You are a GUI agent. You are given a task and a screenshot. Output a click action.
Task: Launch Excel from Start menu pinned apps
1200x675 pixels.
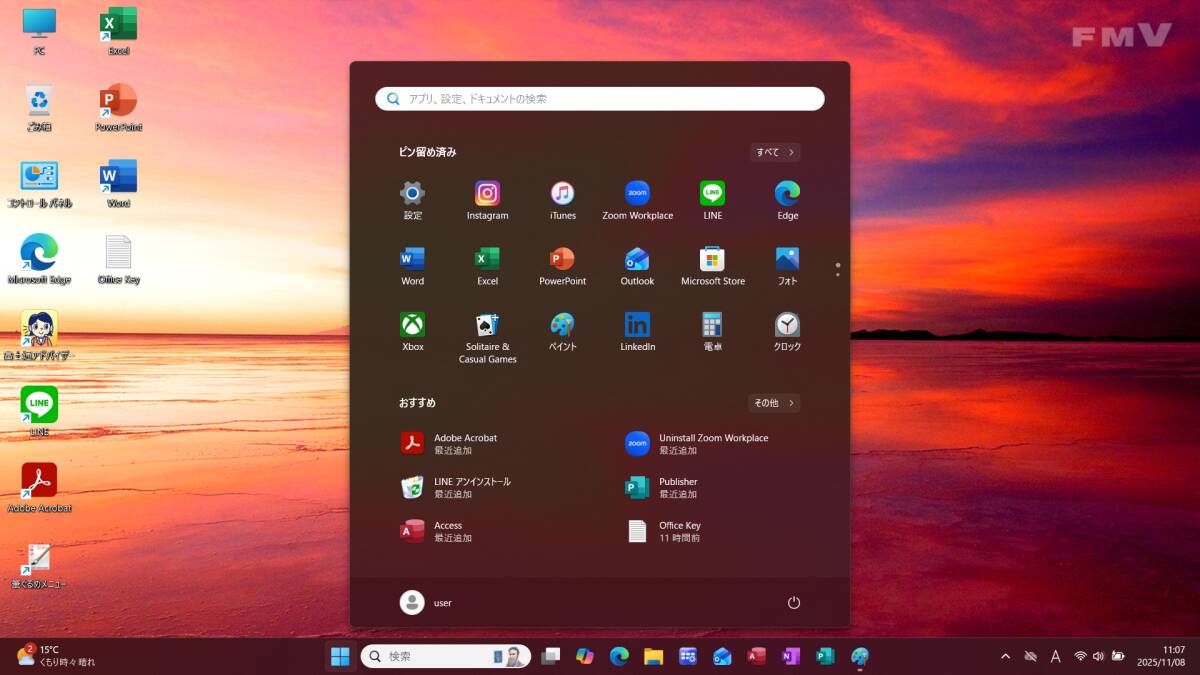pos(487,266)
